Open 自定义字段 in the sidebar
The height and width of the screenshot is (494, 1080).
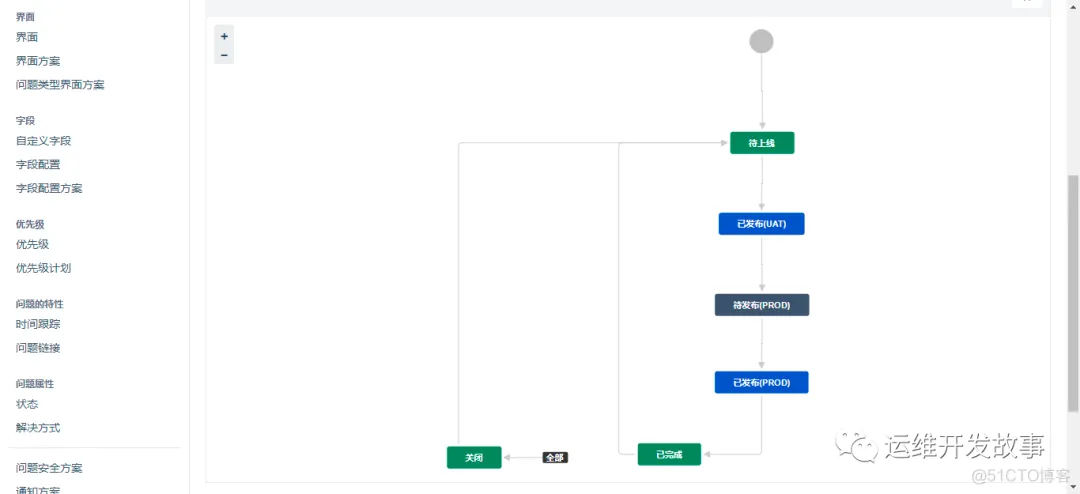pyautogui.click(x=43, y=141)
